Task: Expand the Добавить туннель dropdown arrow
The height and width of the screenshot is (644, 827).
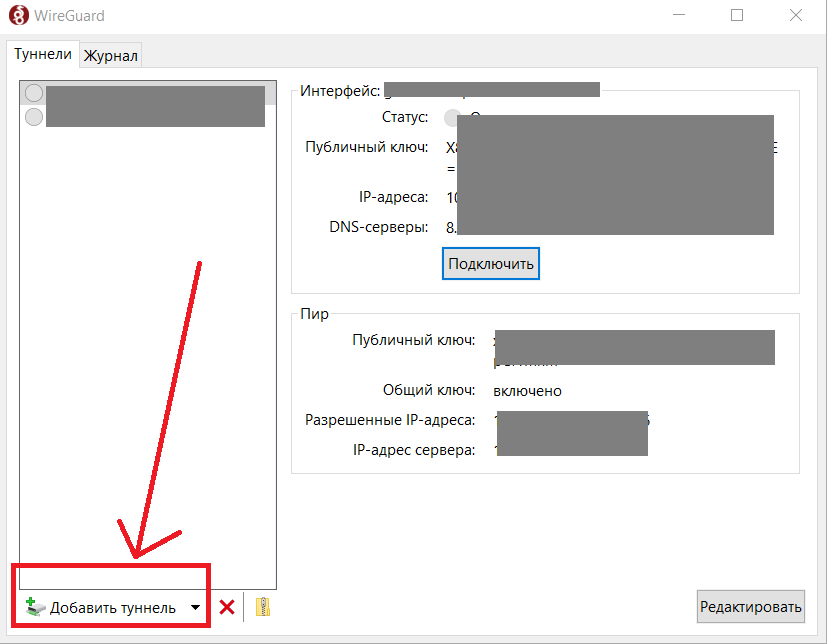Action: (x=195, y=607)
